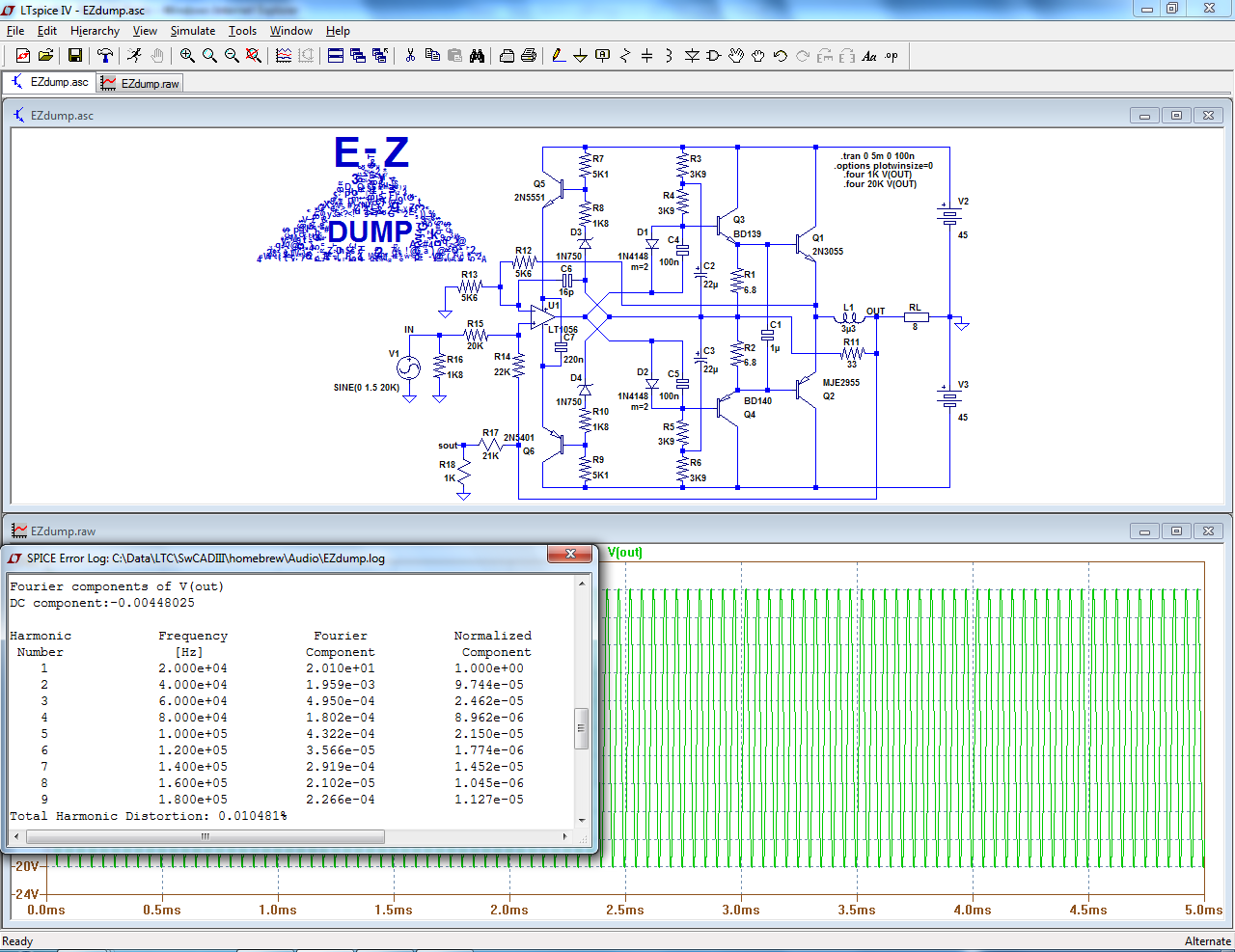Run the simulation with the running-man icon
The image size is (1235, 952).
pos(134,56)
